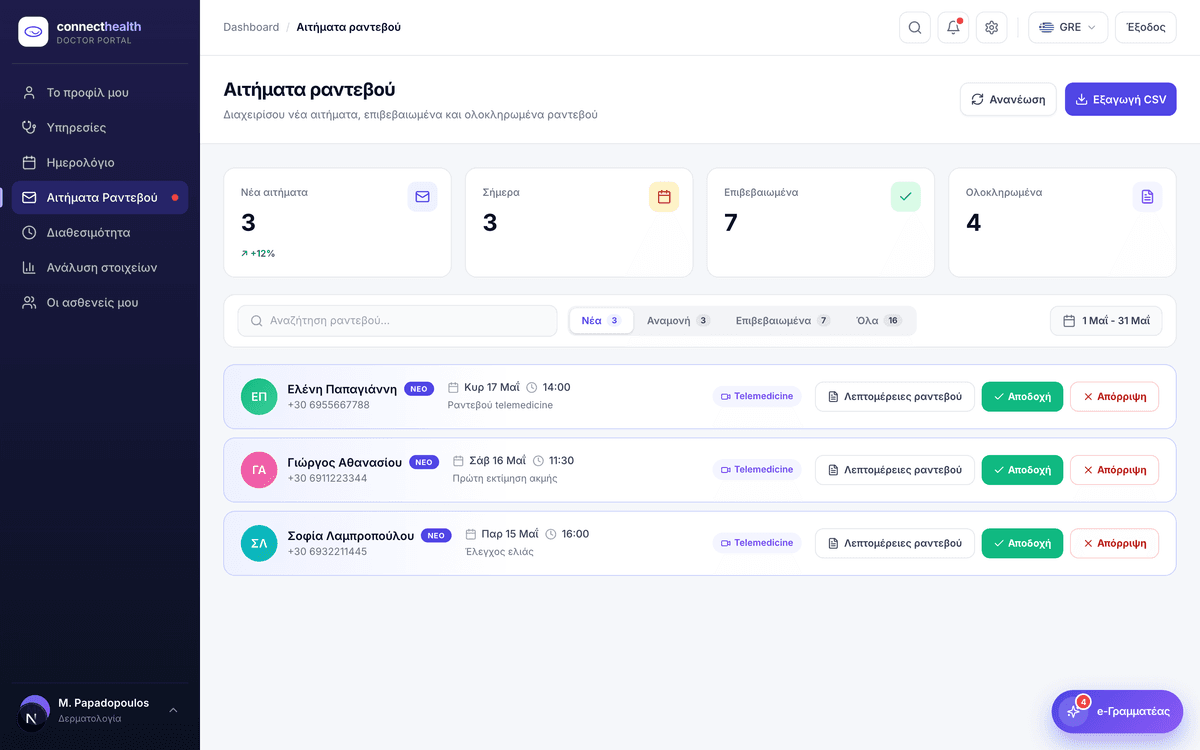The image size is (1200, 750).
Task: Switch to the Όλα tab
Action: tap(879, 321)
